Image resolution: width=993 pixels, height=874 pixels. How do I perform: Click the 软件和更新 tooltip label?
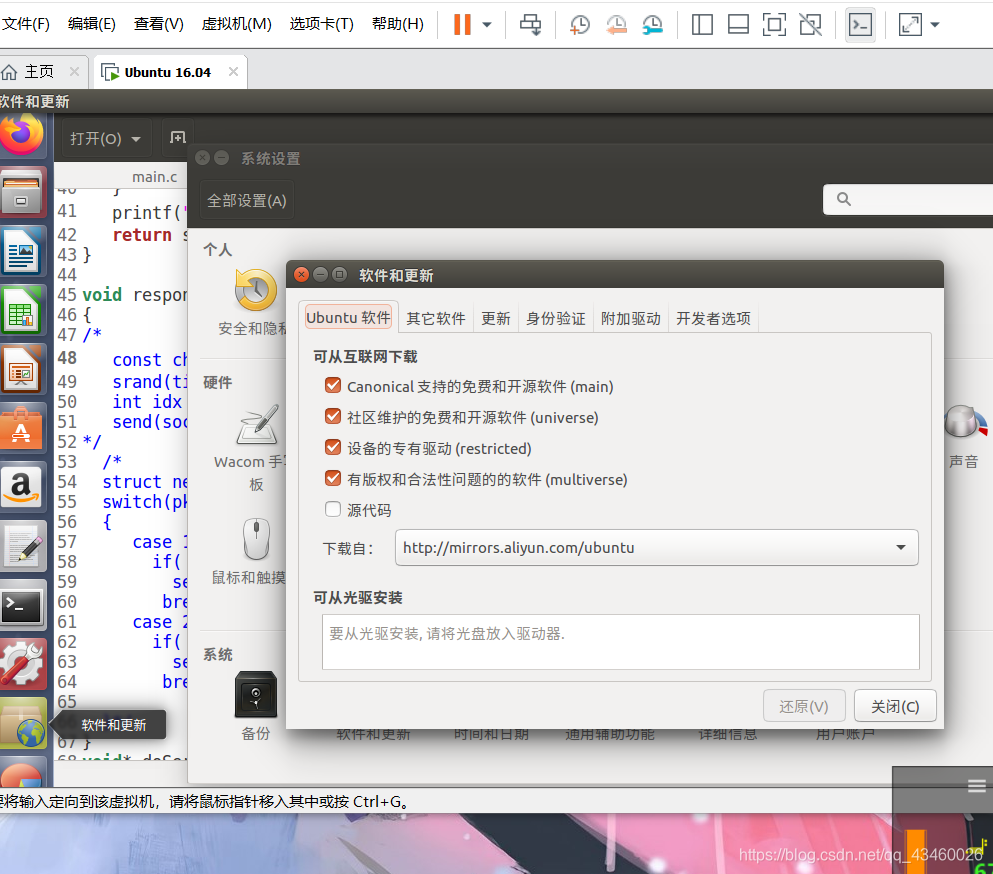114,725
